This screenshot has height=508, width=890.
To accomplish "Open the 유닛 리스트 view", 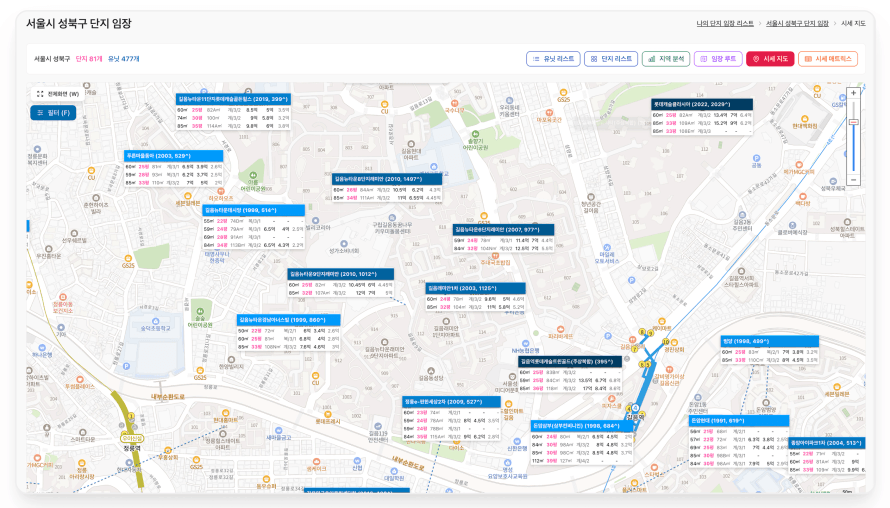I will (x=552, y=59).
